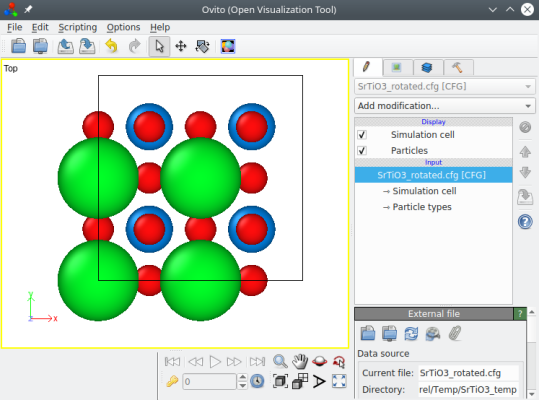This screenshot has height=400, width=539.
Task: Click the Undo arrow icon
Action: click(111, 46)
